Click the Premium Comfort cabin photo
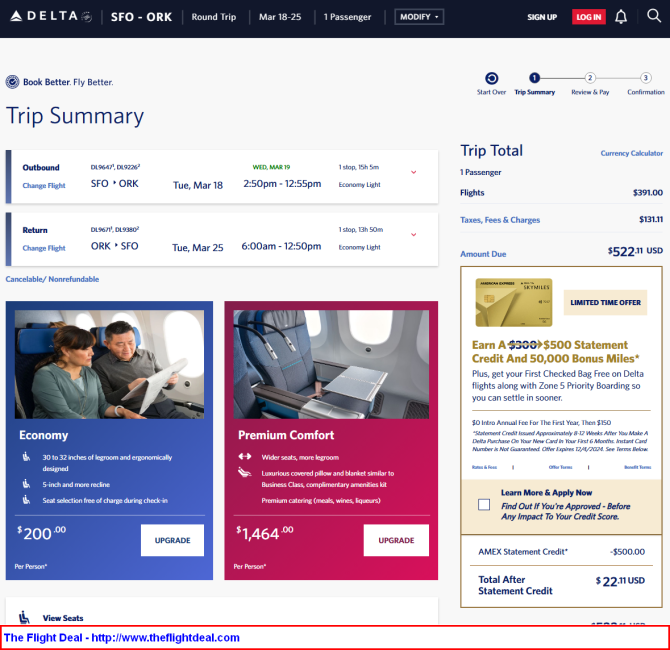The width and height of the screenshot is (670, 650). (331, 364)
